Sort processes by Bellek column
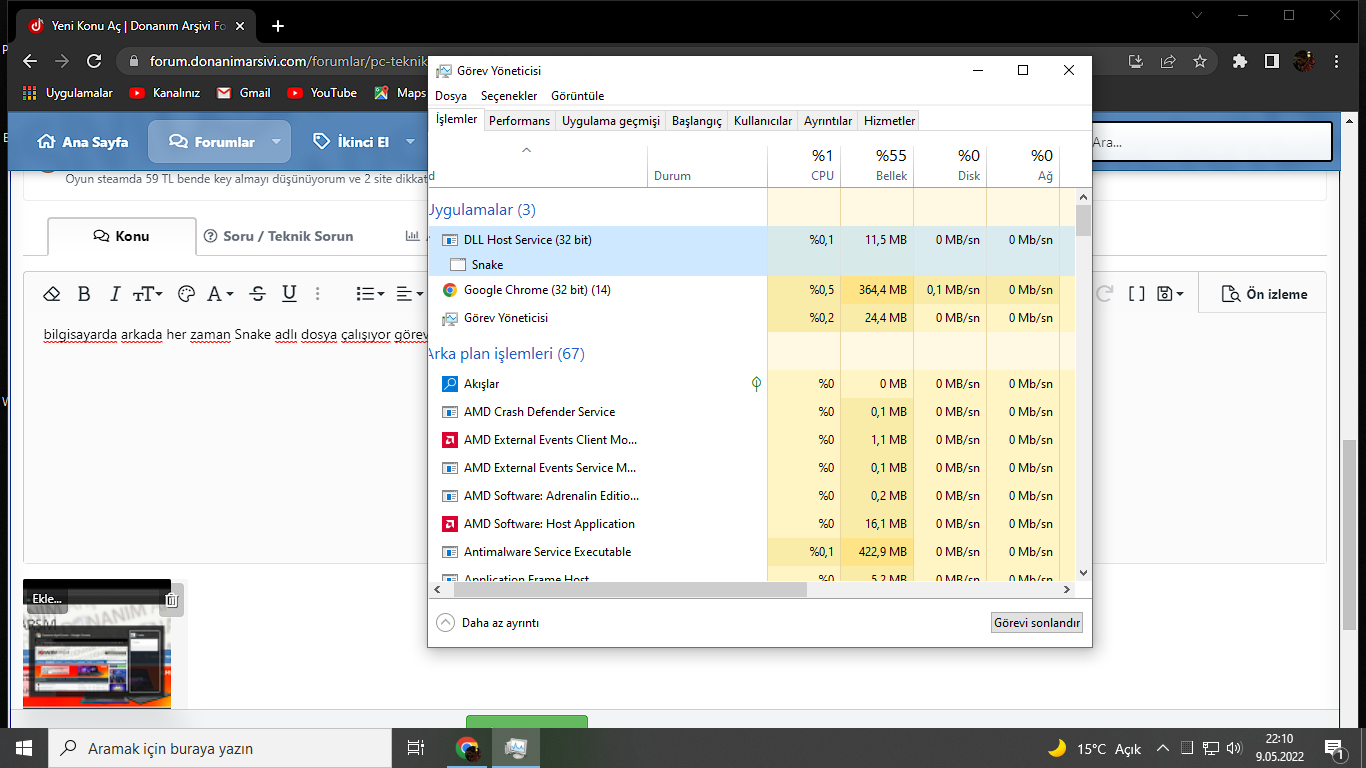The width and height of the screenshot is (1366, 768). (877, 165)
